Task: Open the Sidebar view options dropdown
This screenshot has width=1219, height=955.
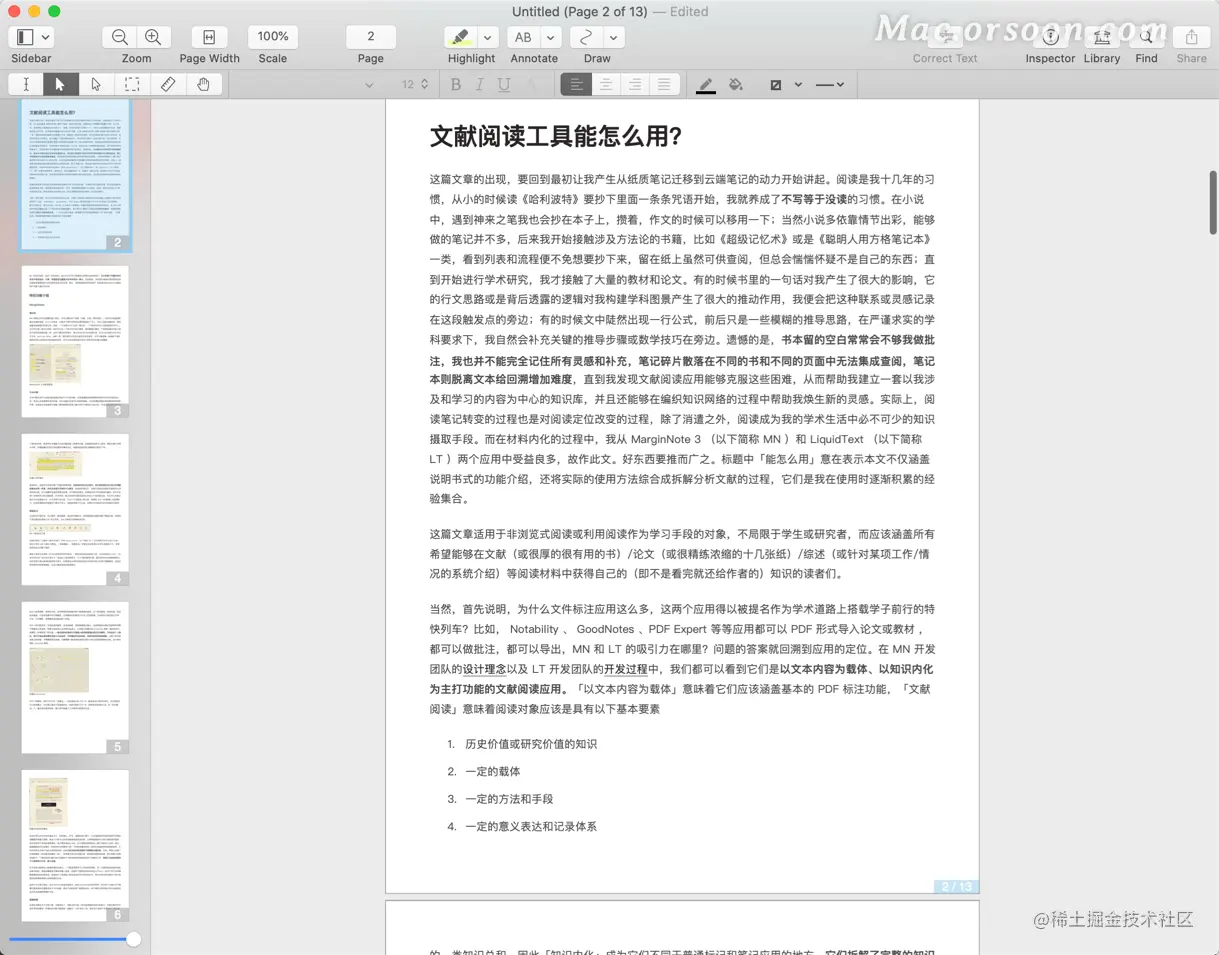Action: coord(46,37)
